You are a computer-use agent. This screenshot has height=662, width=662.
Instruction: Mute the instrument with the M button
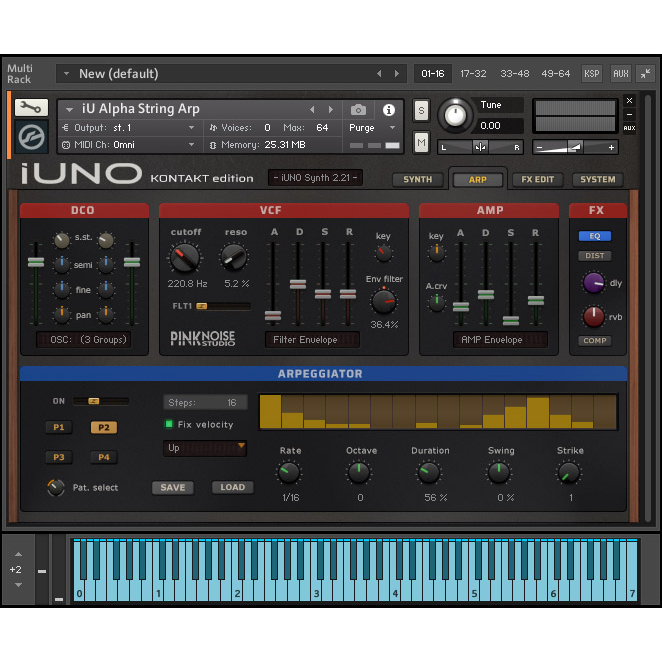coord(421,143)
